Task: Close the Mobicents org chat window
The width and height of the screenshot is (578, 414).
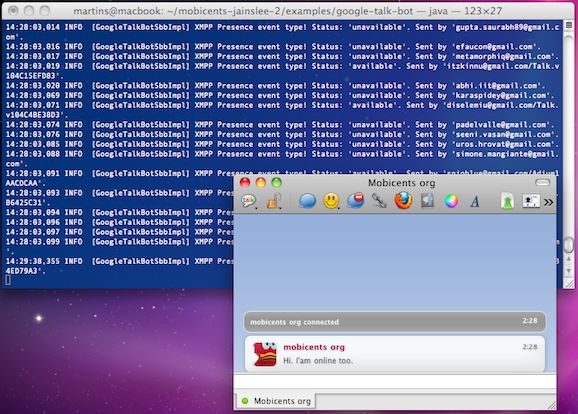Action: 245,182
